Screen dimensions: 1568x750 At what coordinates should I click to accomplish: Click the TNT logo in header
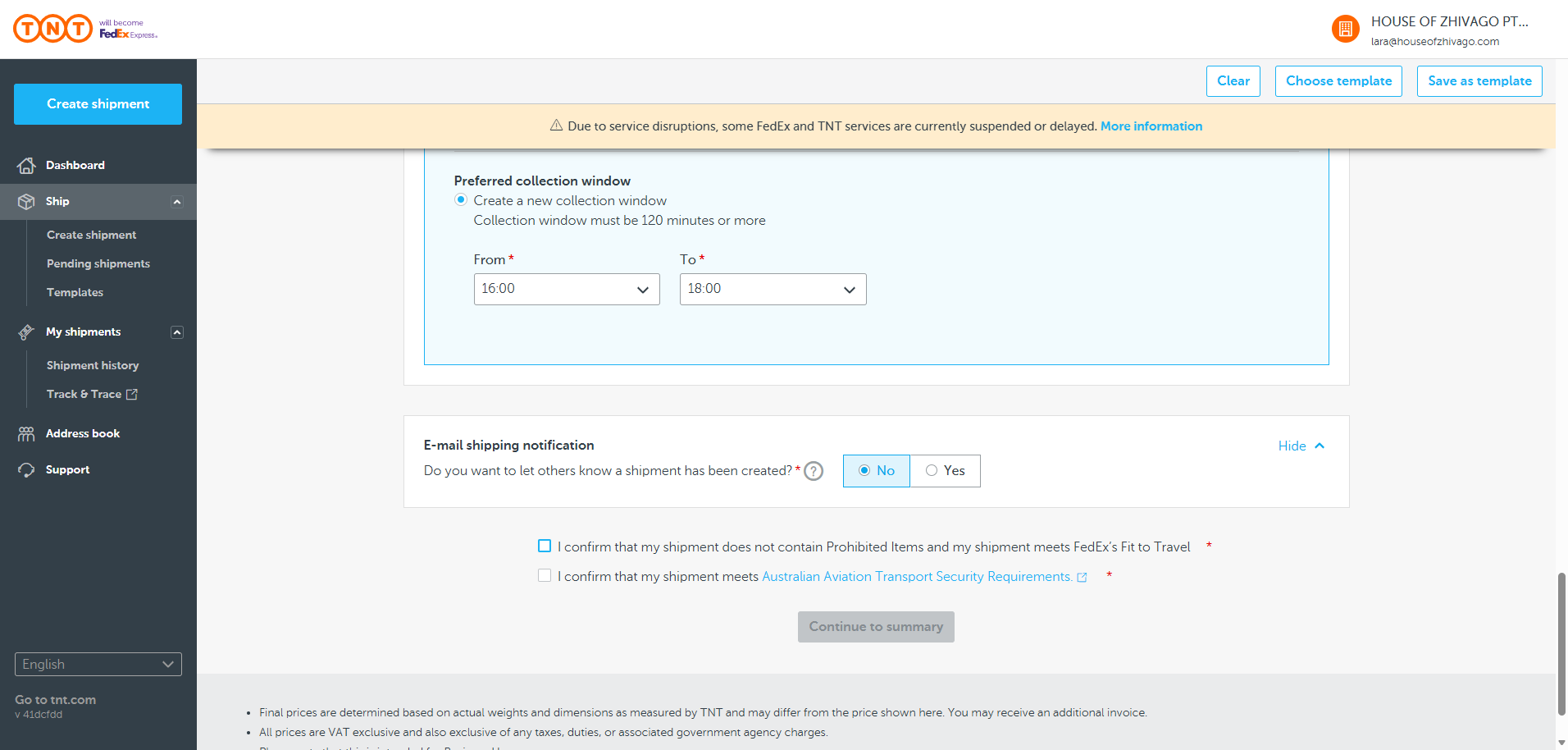[53, 29]
